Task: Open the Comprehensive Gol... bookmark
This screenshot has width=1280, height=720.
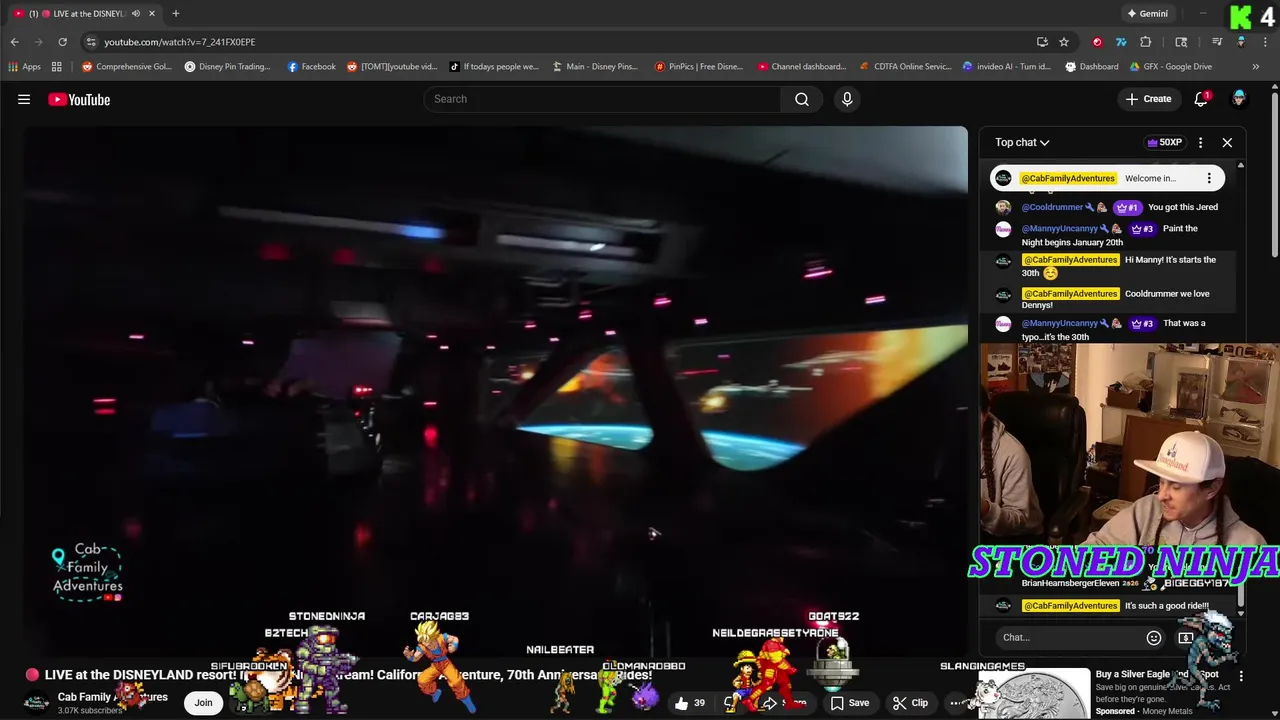Action: (x=127, y=67)
